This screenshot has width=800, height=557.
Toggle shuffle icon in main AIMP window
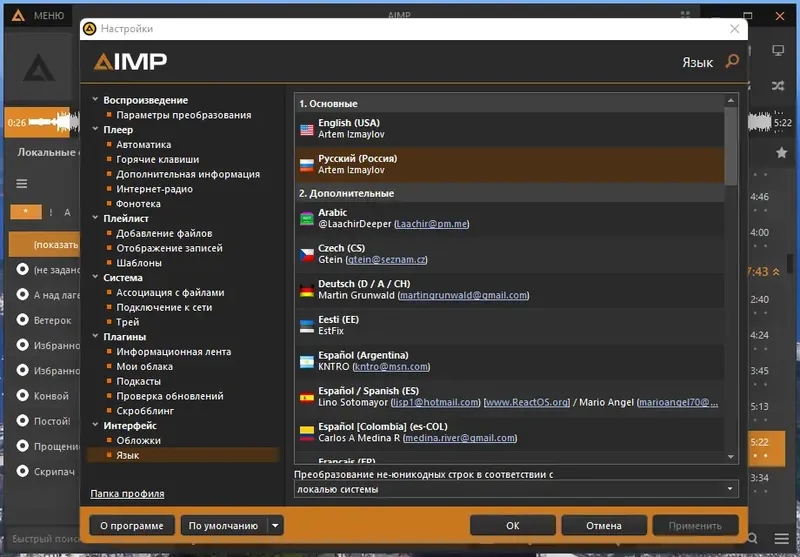[x=778, y=85]
